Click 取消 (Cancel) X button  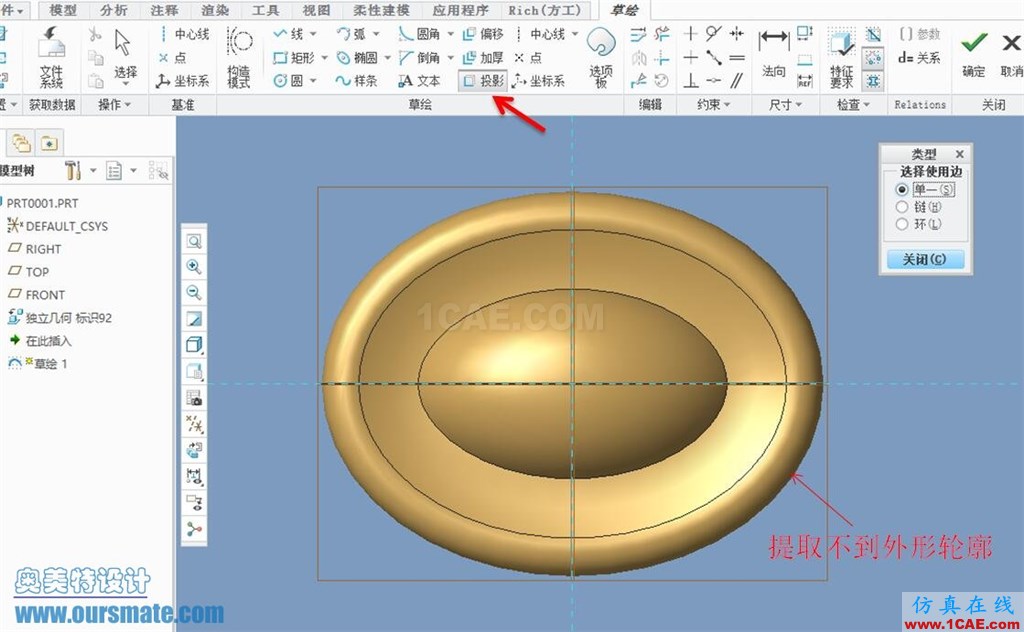click(1011, 55)
